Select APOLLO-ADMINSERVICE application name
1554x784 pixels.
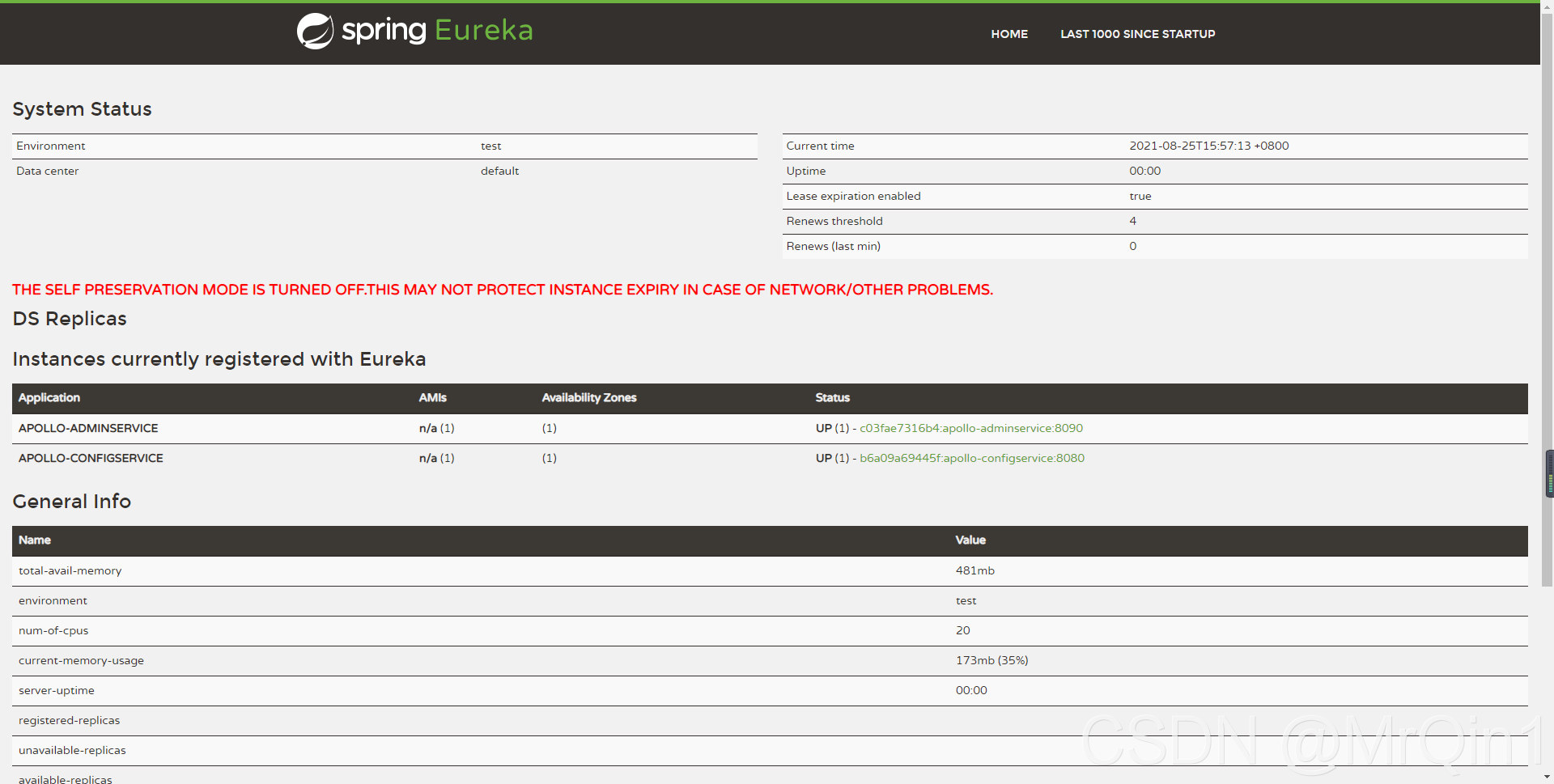coord(88,428)
